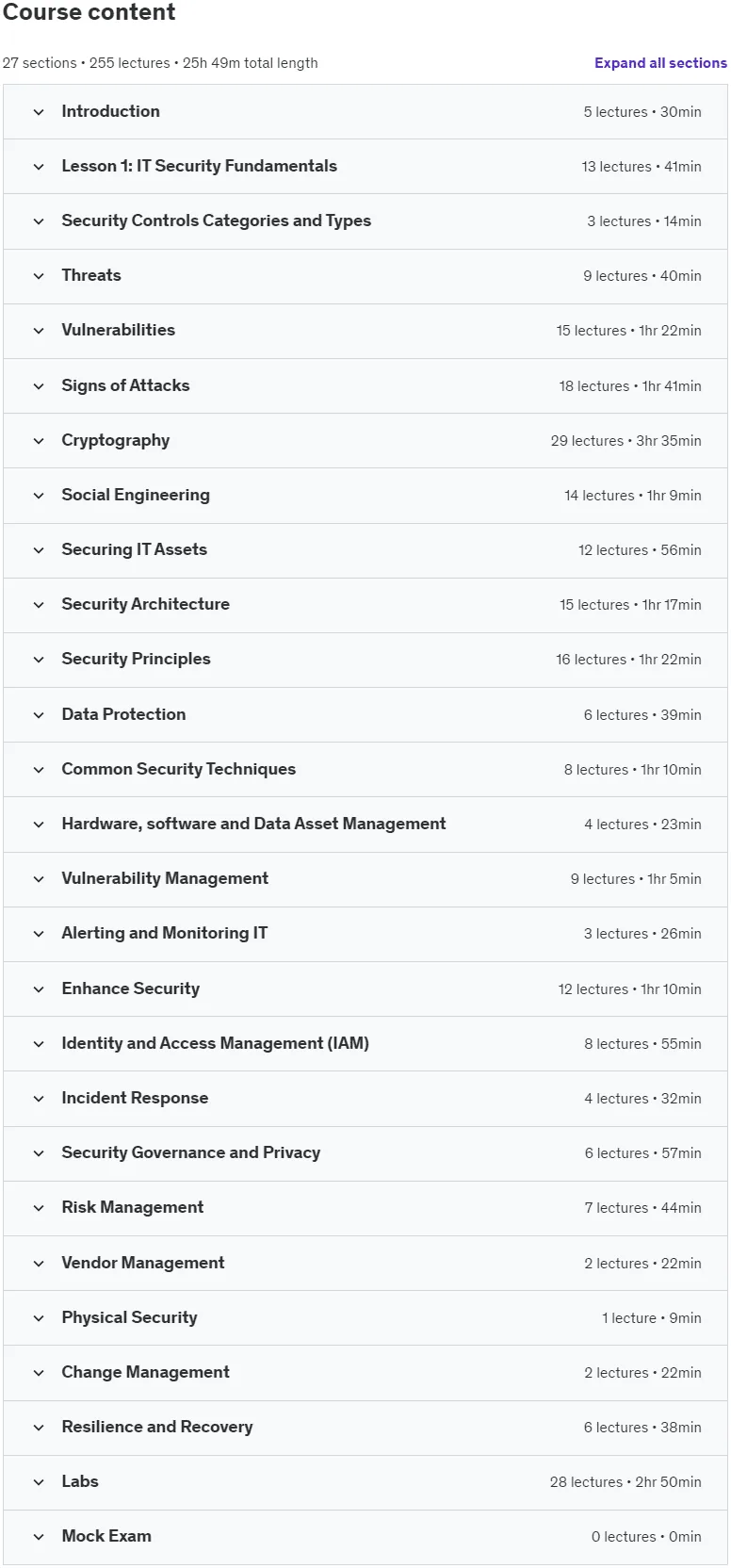Expand Identity and Access Management (IAM)
This screenshot has height=1568, width=731.
tap(365, 1044)
